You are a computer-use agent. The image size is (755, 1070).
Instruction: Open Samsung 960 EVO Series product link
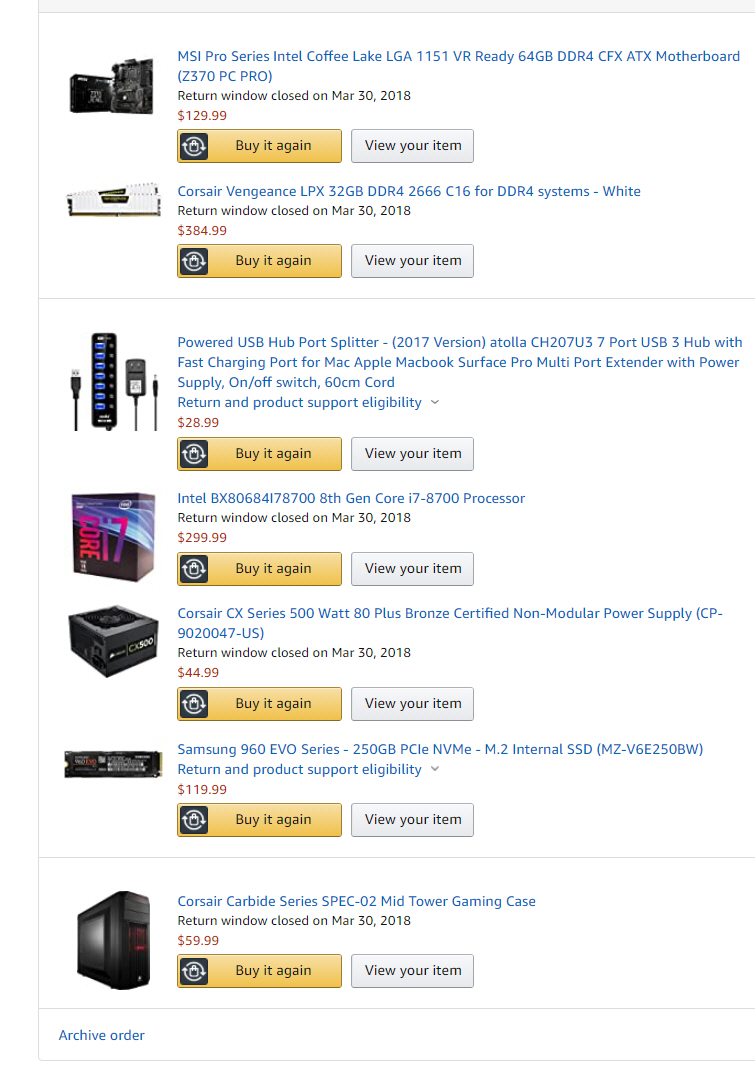[x=440, y=749]
